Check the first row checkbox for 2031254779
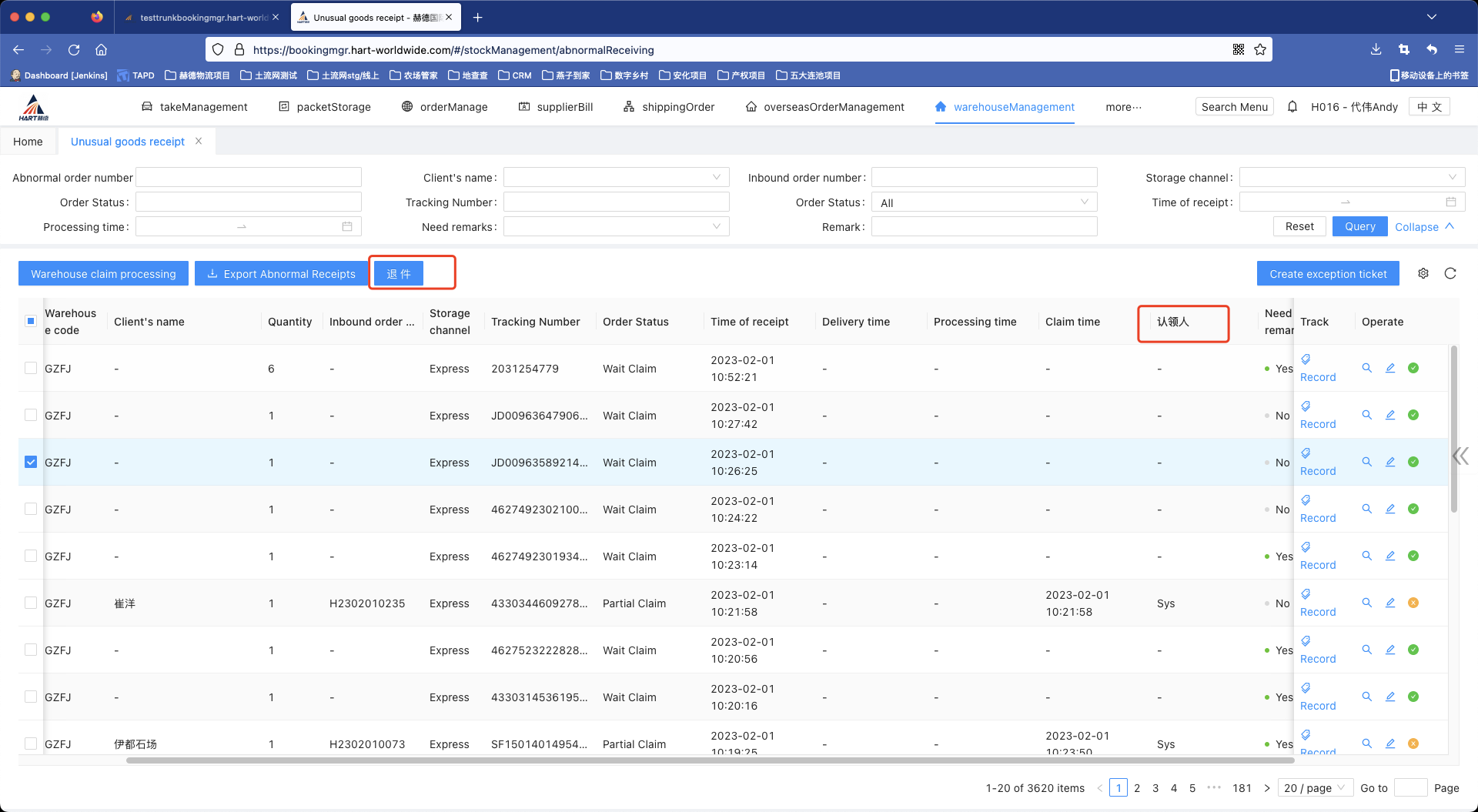Image resolution: width=1478 pixels, height=812 pixels. [31, 368]
